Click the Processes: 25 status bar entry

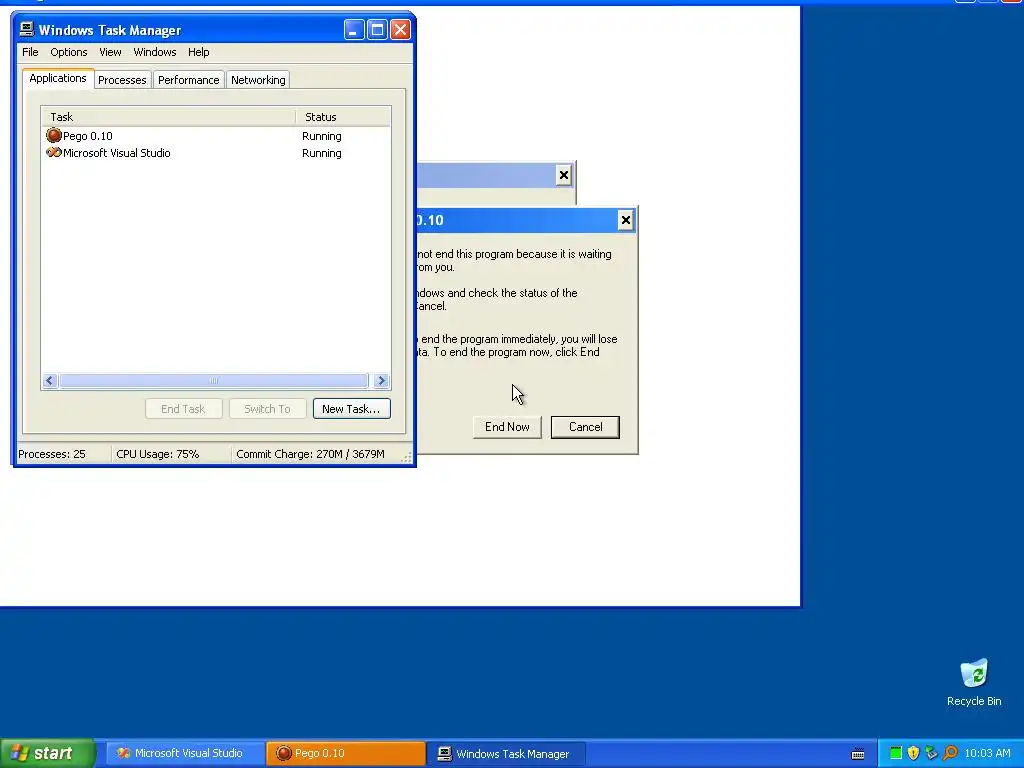click(x=62, y=454)
